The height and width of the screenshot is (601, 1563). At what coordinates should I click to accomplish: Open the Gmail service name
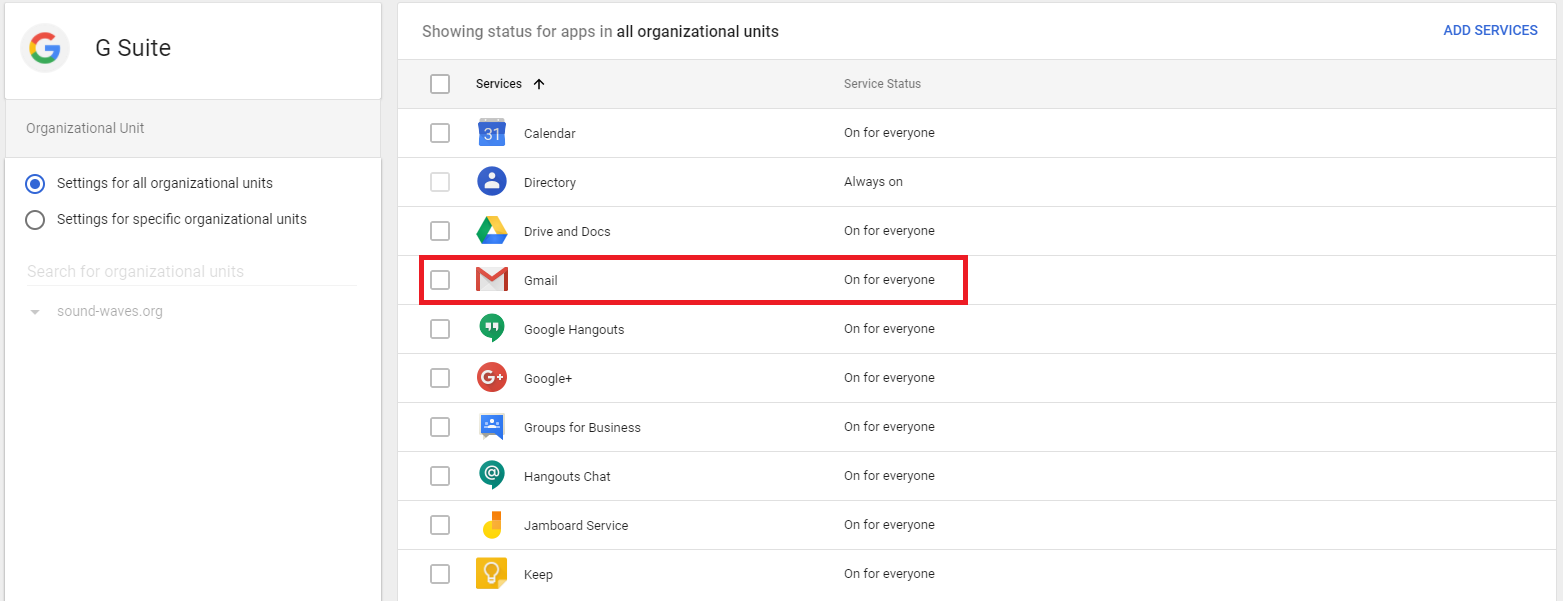coord(541,281)
